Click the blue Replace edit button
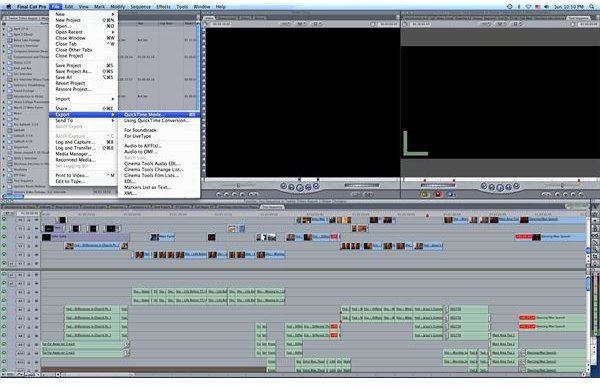The width and height of the screenshot is (600, 388). coord(450,194)
